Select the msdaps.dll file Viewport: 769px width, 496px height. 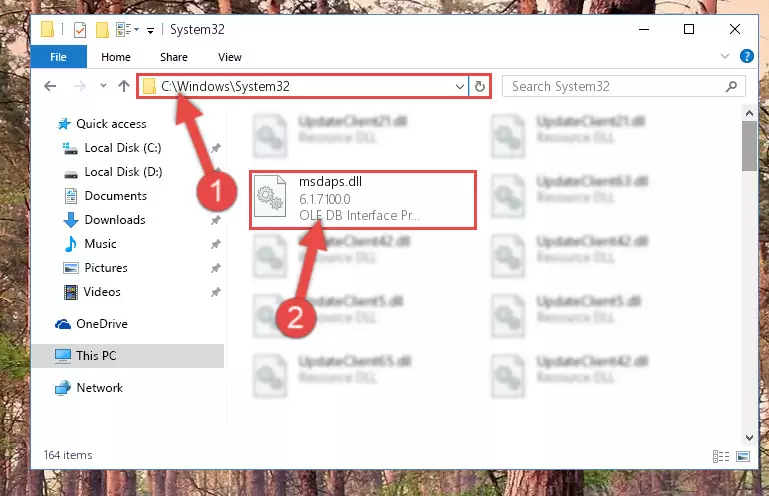(x=363, y=199)
